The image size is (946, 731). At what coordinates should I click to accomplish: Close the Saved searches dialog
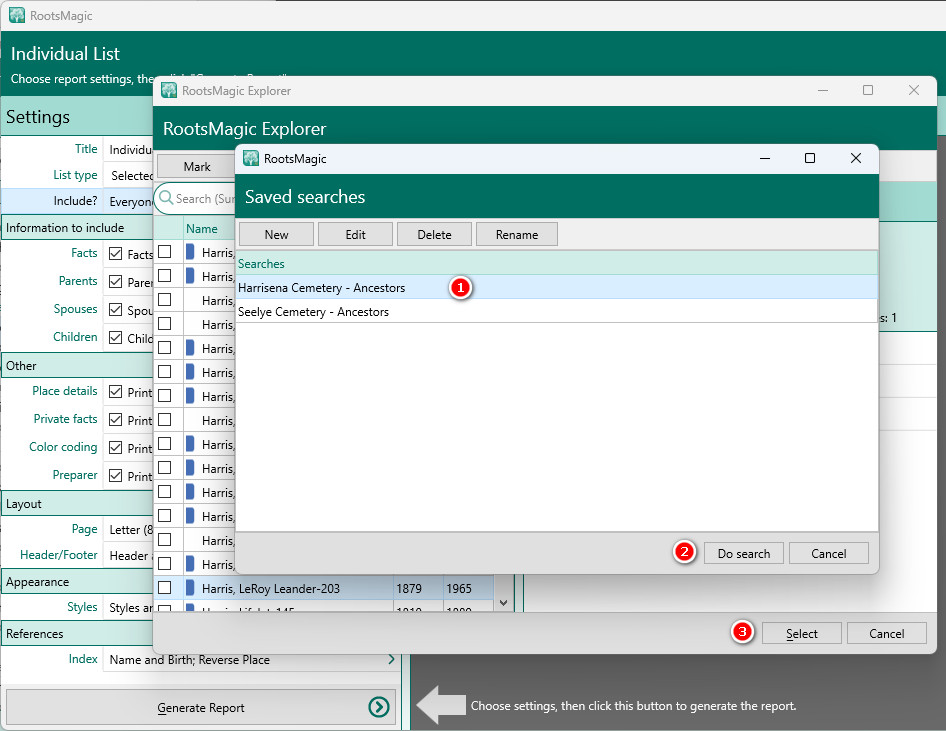point(856,158)
